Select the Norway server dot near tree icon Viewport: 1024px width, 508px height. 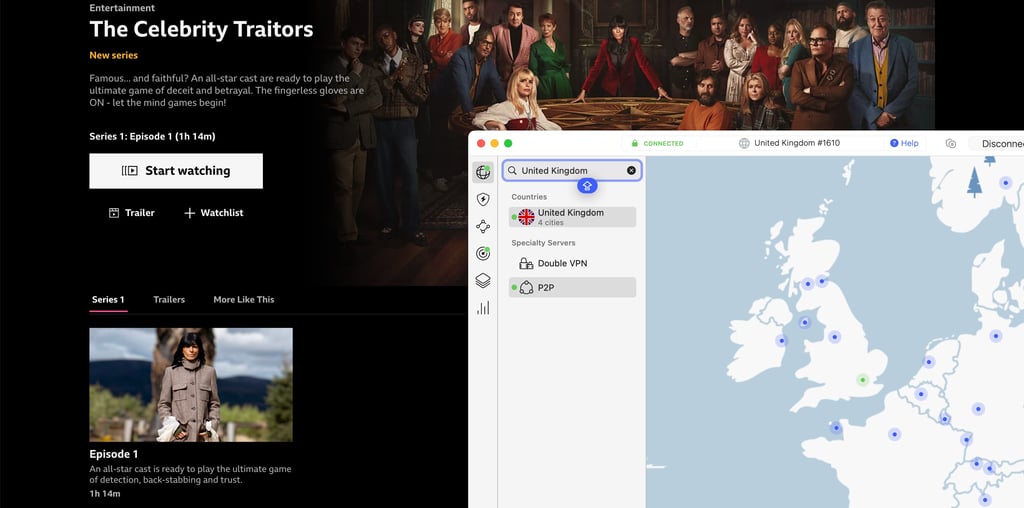1006,183
